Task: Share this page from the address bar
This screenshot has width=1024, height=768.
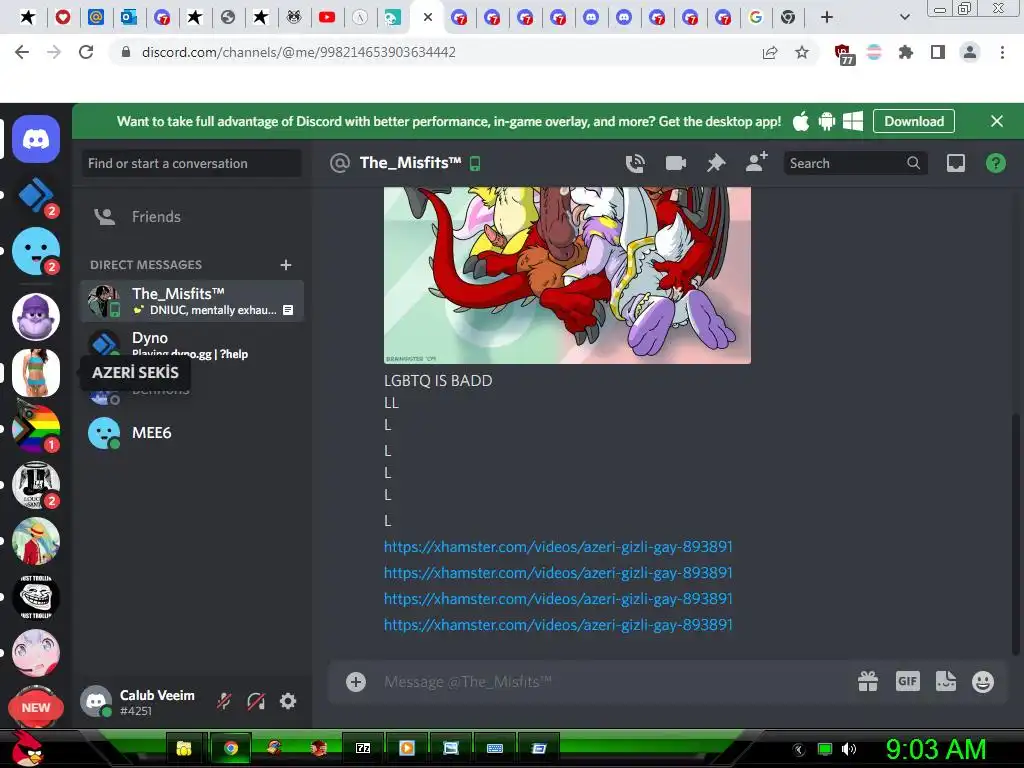Action: click(770, 52)
